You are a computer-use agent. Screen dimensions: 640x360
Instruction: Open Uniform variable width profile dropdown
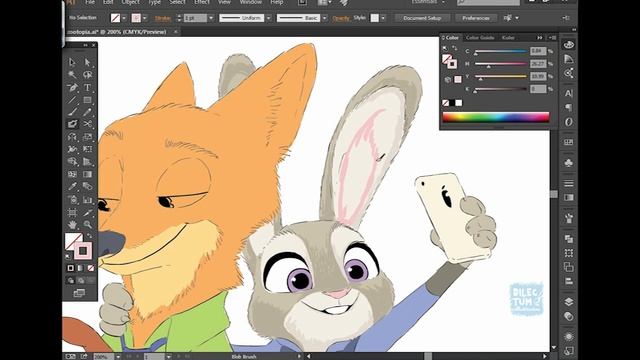[x=269, y=18]
